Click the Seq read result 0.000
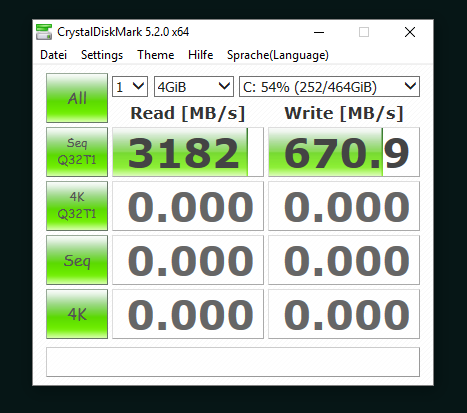The width and height of the screenshot is (467, 413). coord(188,260)
